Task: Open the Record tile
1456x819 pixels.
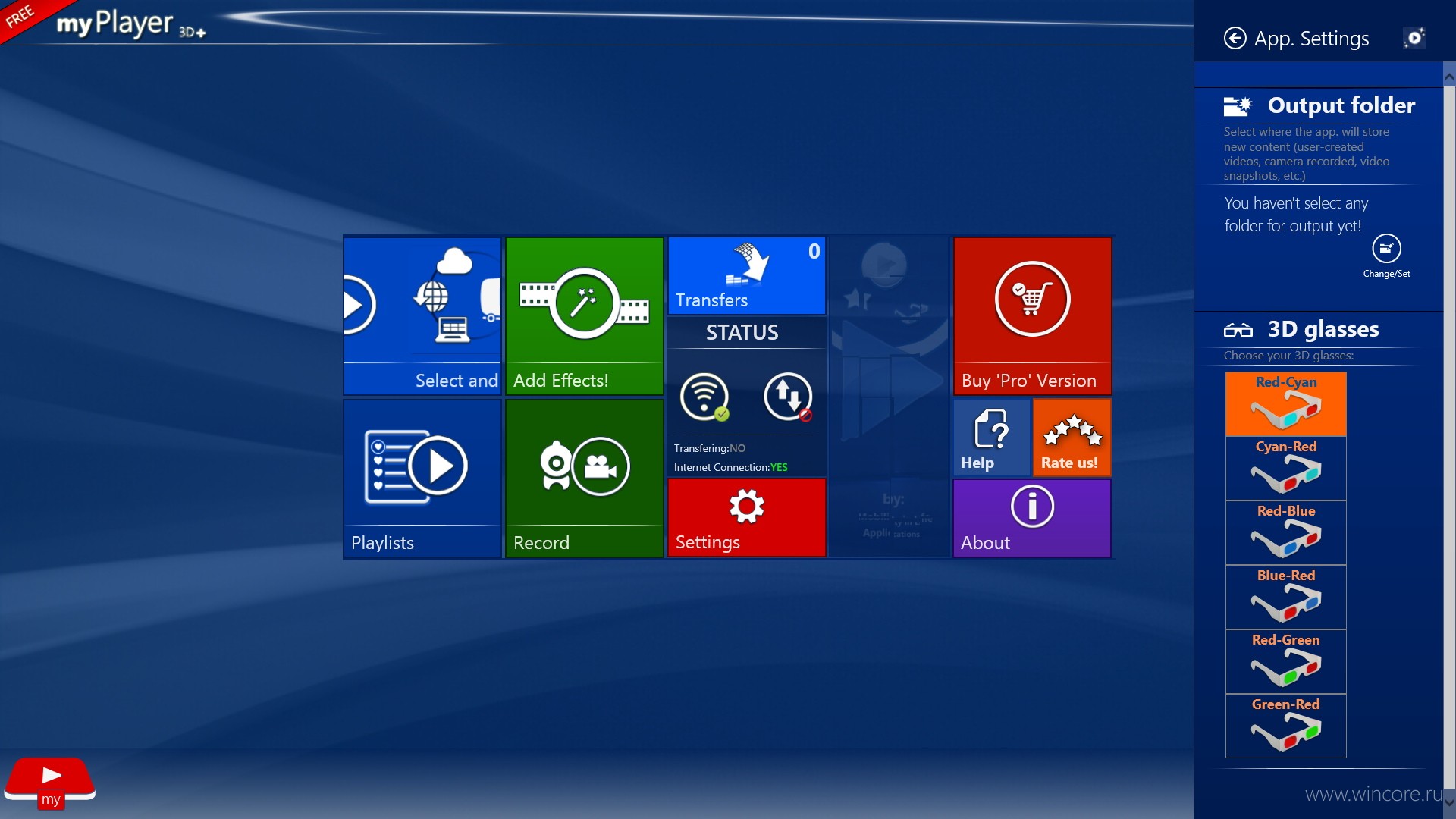Action: [585, 479]
